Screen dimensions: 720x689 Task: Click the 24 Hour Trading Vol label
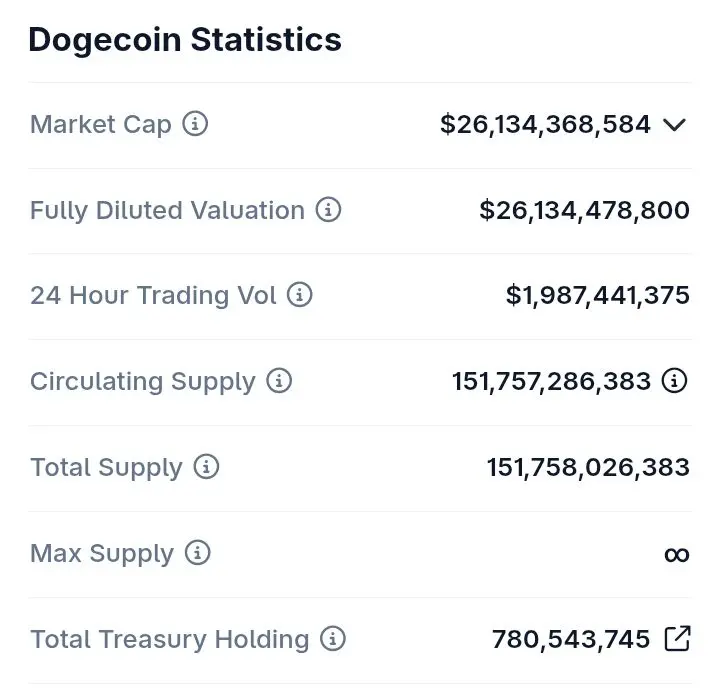point(153,295)
